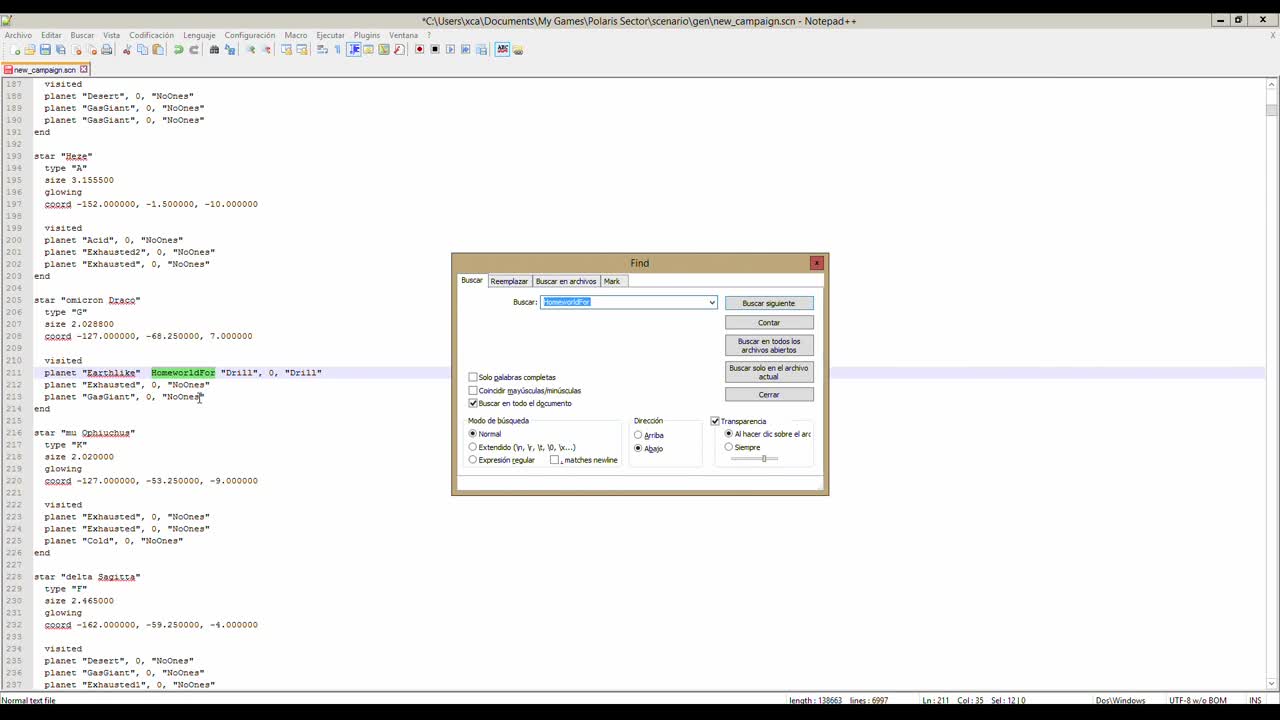Viewport: 1280px width, 720px height.
Task: Open the Codificación menu
Action: (x=151, y=35)
